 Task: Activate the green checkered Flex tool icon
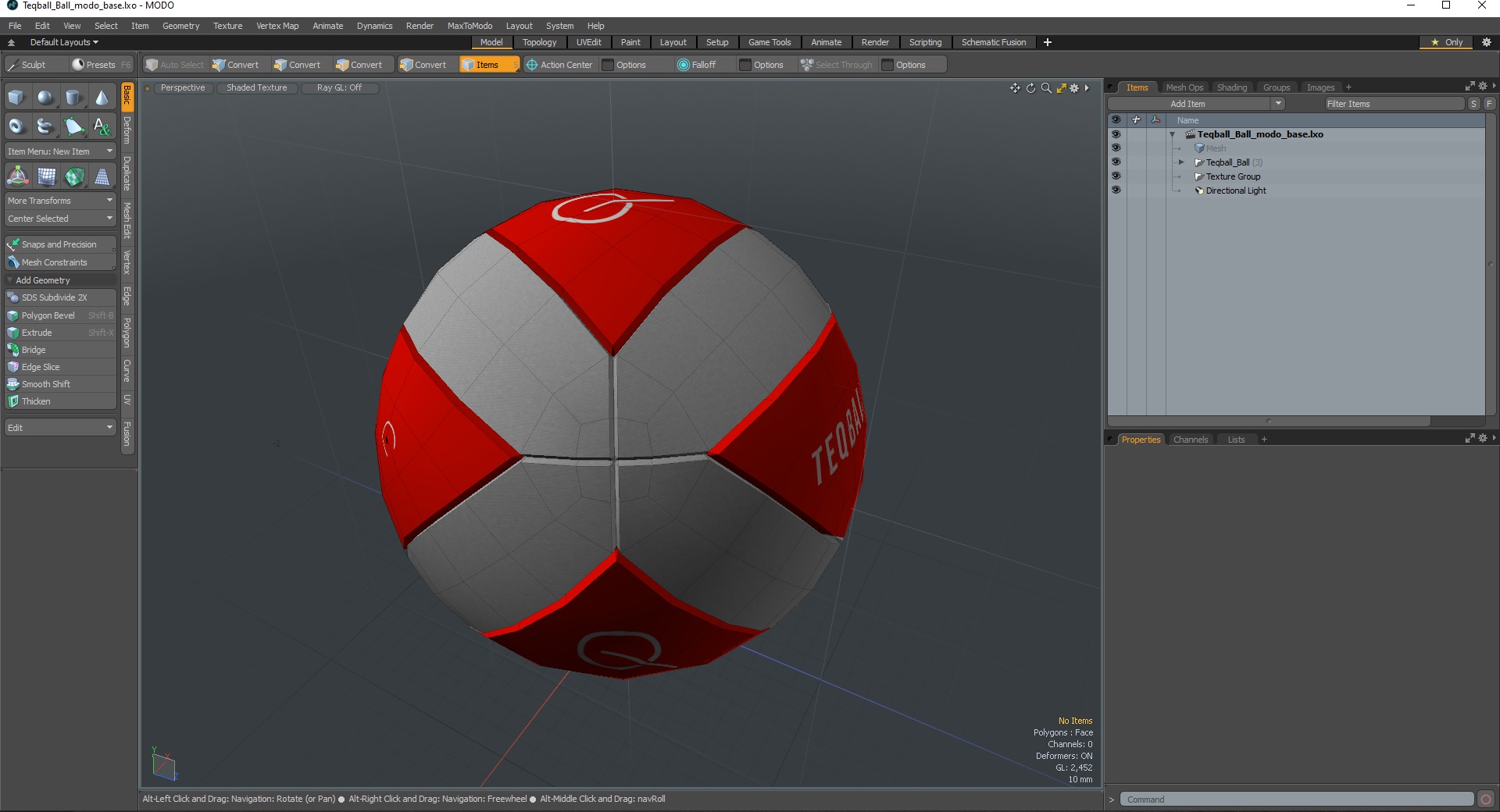point(73,177)
